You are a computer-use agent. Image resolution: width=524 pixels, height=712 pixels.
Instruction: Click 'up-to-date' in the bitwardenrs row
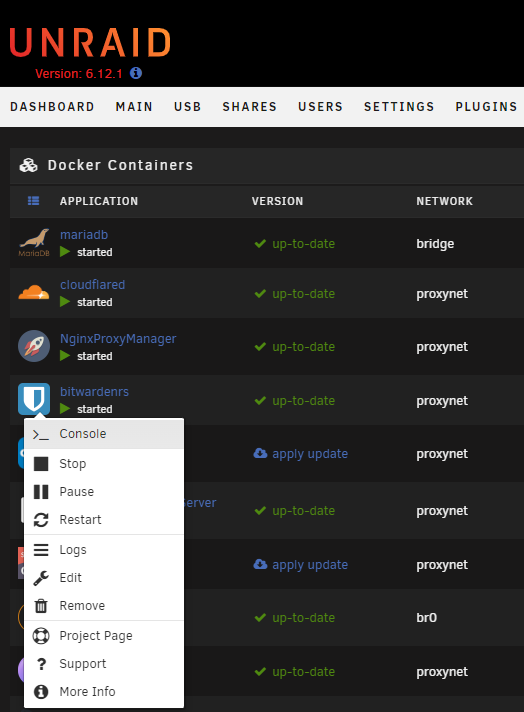304,401
